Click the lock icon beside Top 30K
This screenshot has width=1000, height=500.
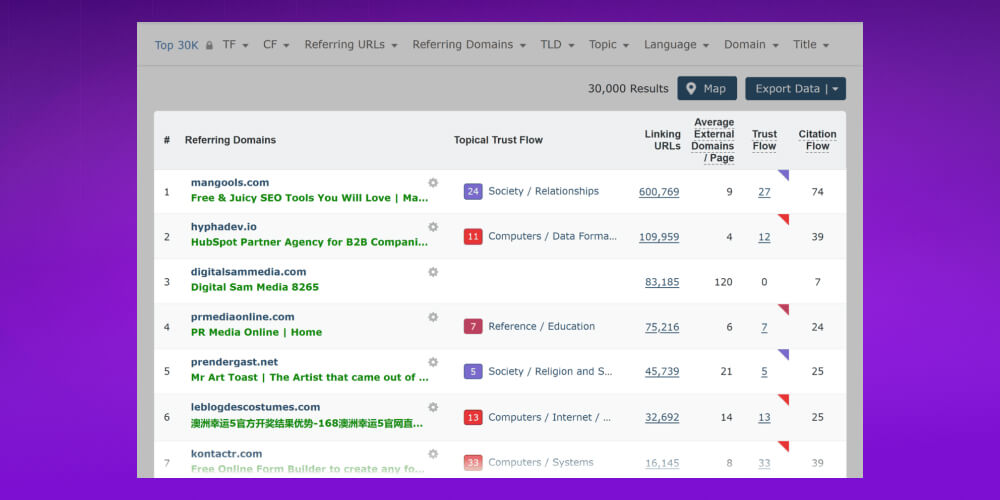[x=209, y=45]
